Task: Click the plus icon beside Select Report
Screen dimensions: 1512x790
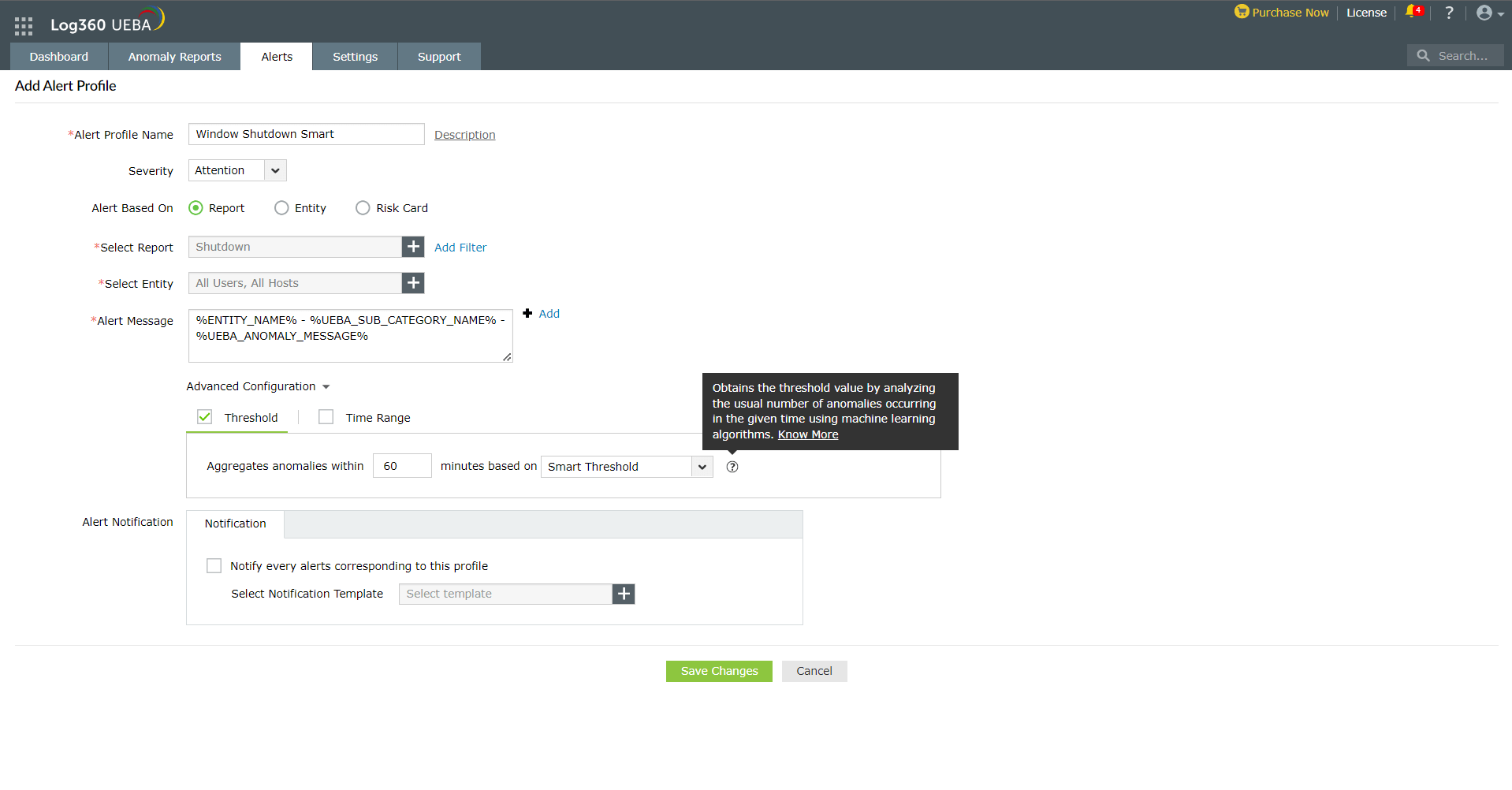Action: click(x=412, y=246)
